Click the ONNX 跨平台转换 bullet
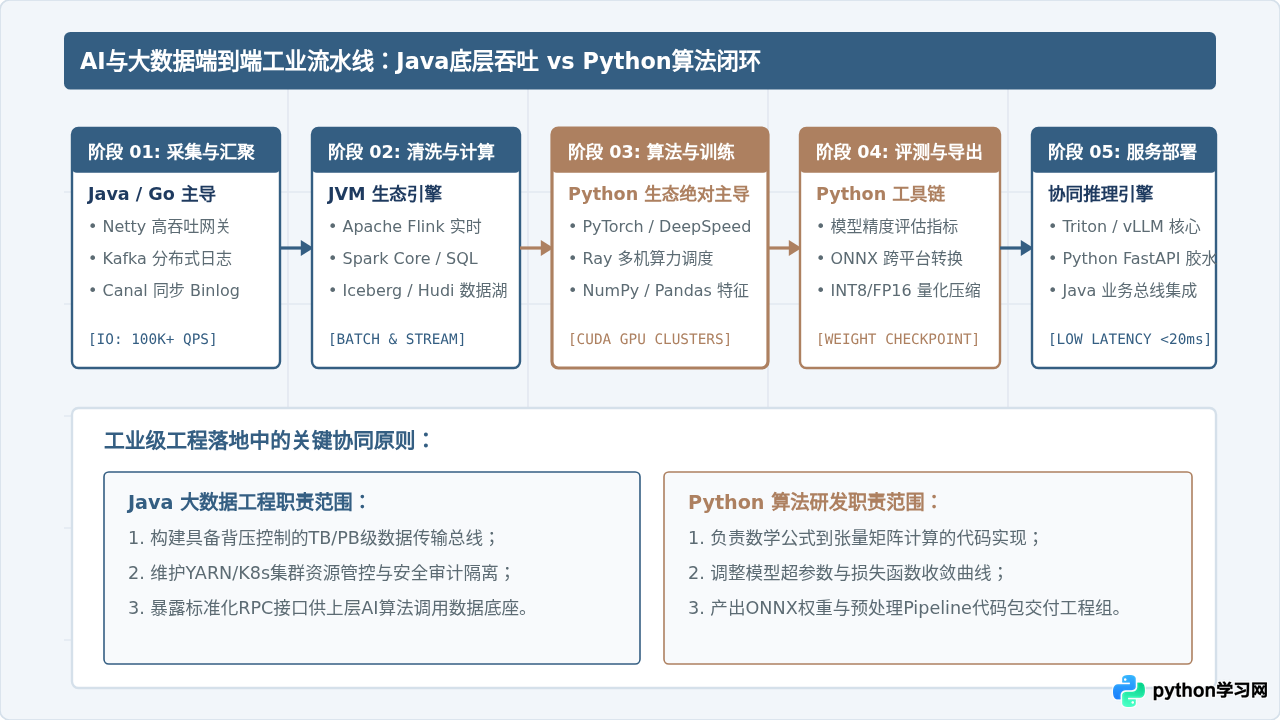Image resolution: width=1280 pixels, height=720 pixels. [889, 259]
